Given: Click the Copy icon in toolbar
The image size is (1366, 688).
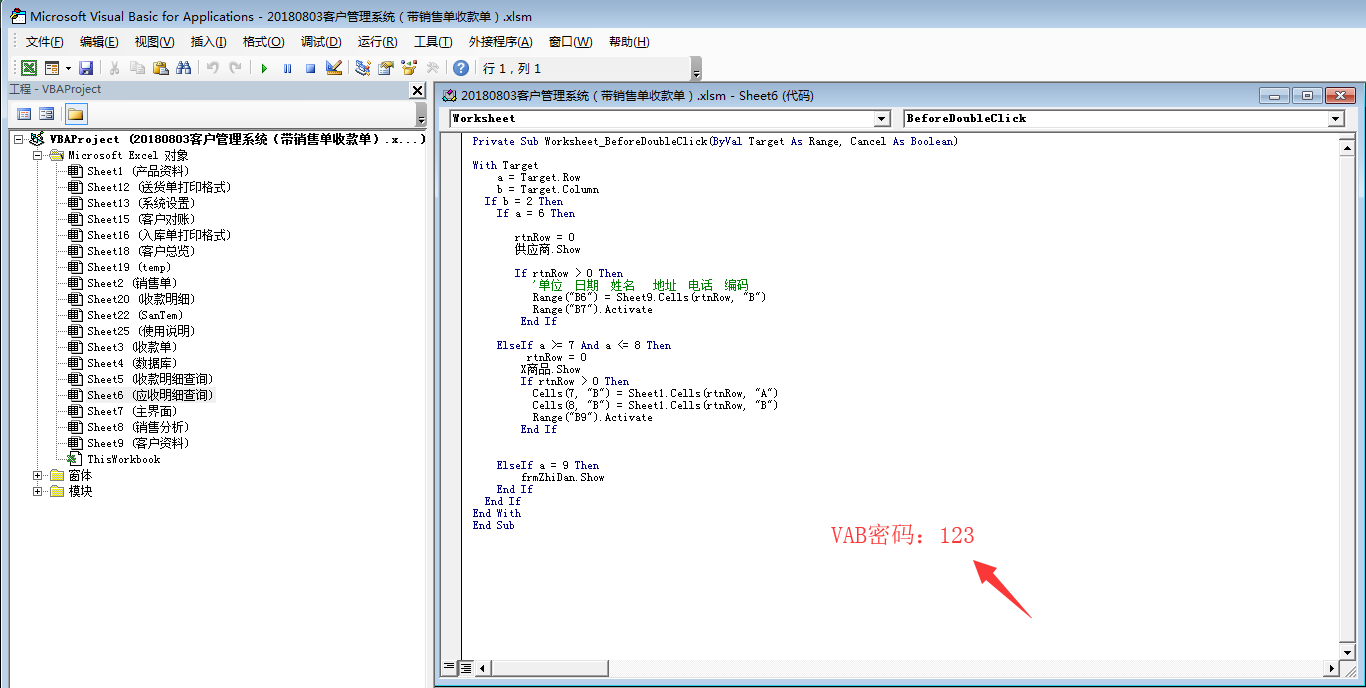Looking at the screenshot, I should click(138, 68).
